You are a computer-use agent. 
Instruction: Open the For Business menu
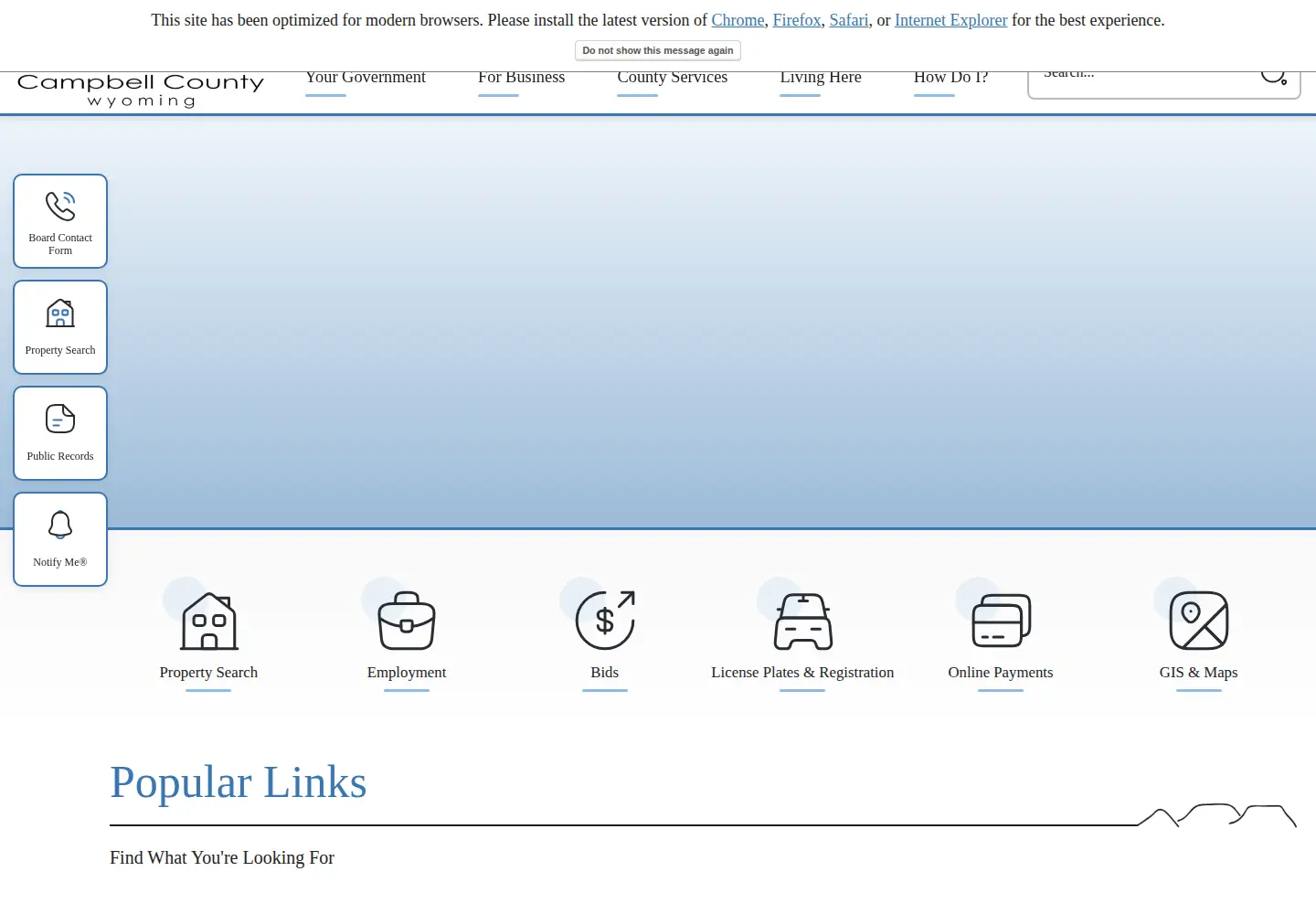click(521, 78)
